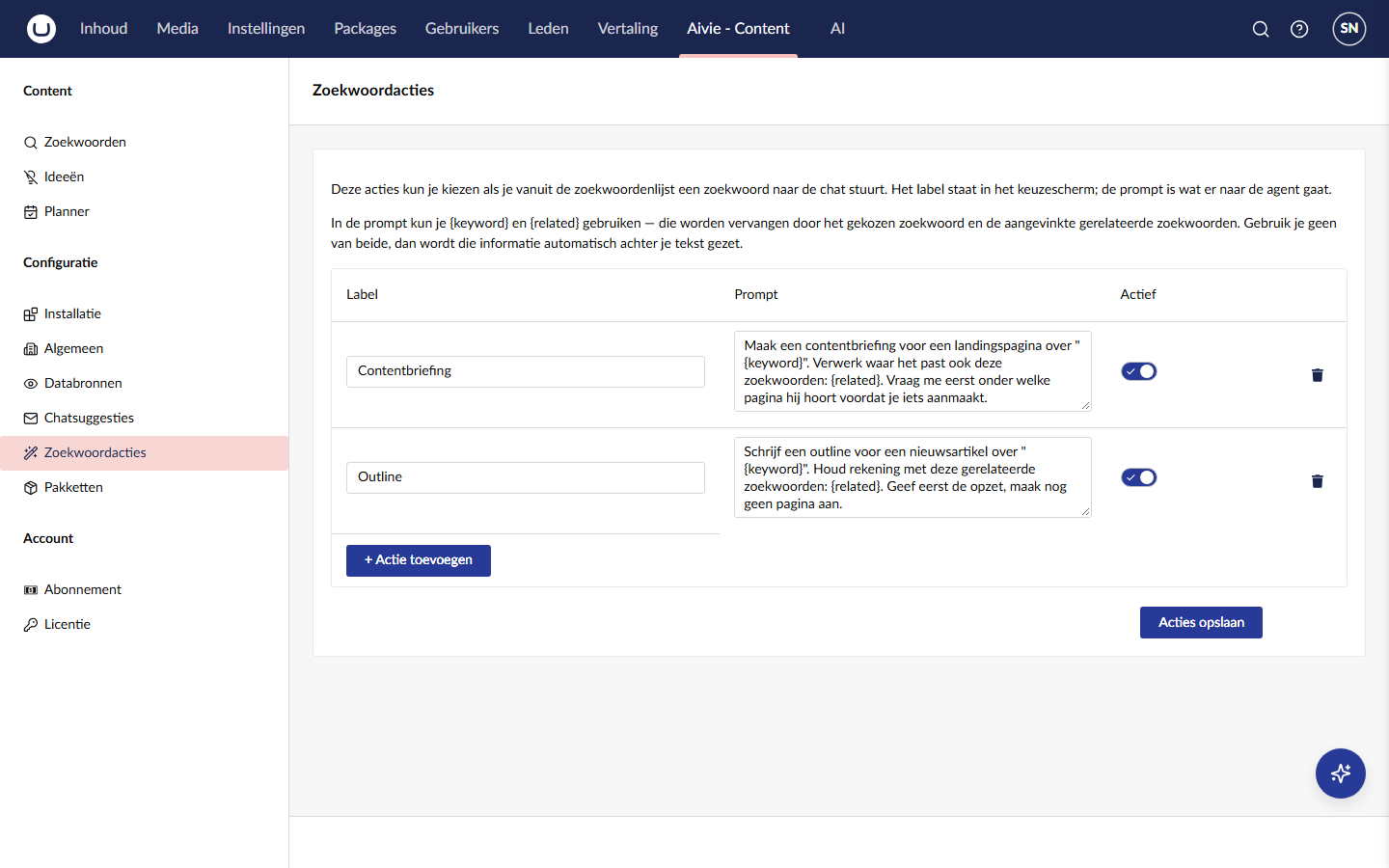Viewport: 1389px width, 868px height.
Task: Click the Zoekwoordacties page heading
Action: coord(373,91)
